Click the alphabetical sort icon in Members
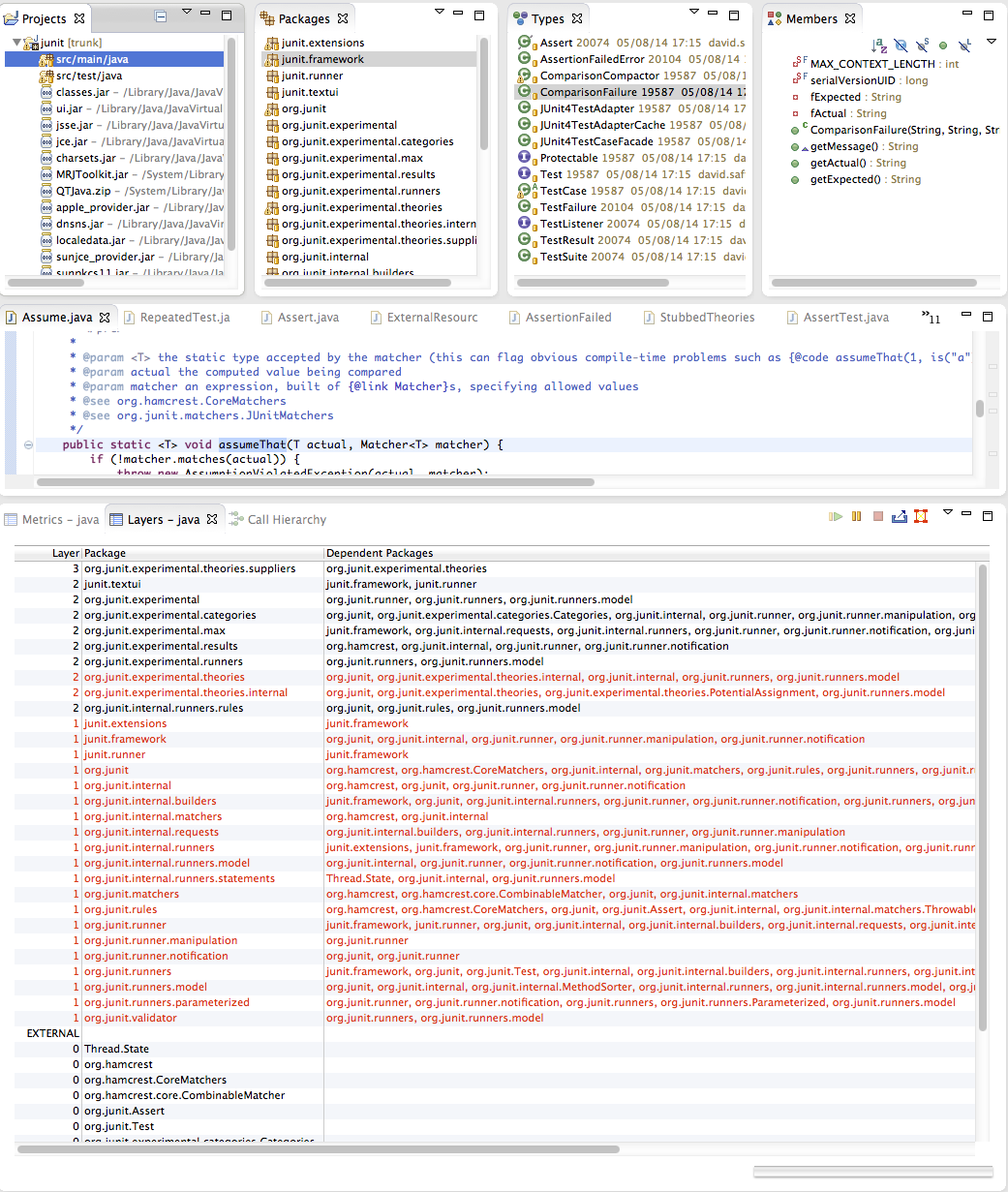1008x1192 pixels. (x=879, y=46)
